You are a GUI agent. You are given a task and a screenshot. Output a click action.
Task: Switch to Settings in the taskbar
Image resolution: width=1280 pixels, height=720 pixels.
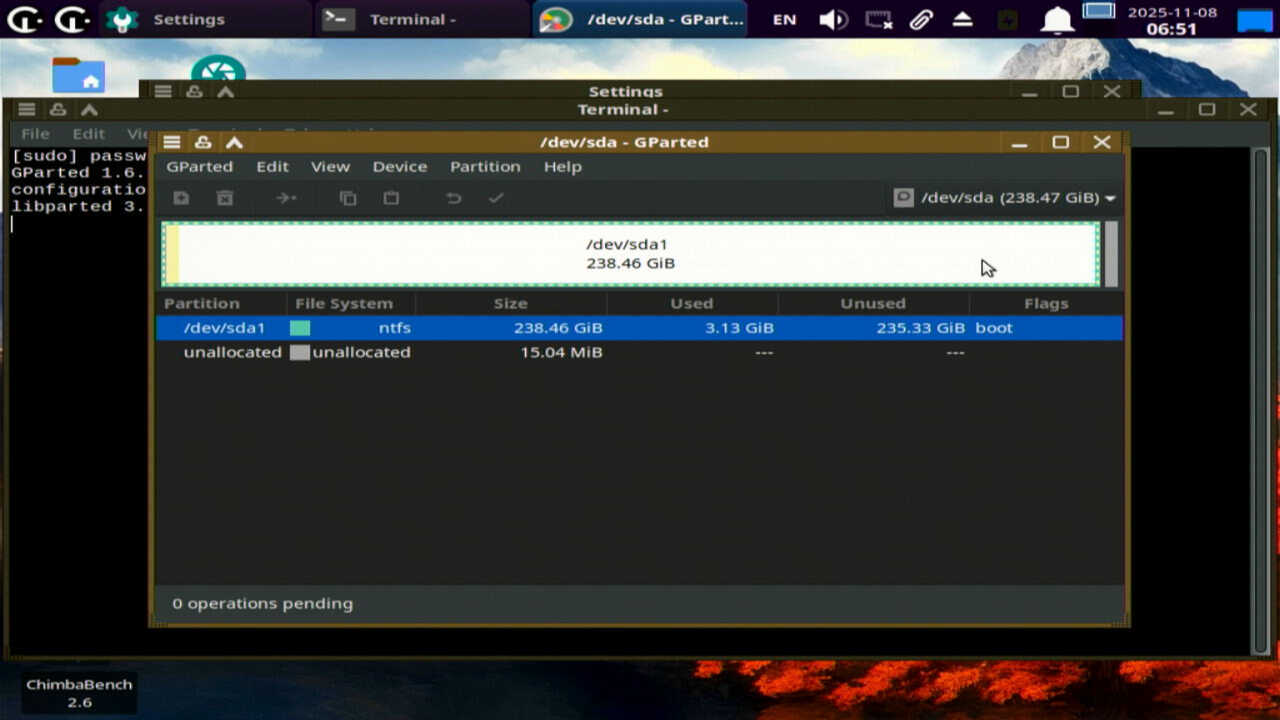click(205, 19)
